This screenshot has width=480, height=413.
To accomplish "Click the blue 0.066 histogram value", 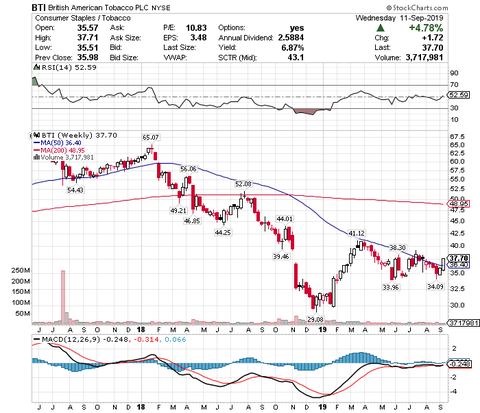I will tap(175, 340).
